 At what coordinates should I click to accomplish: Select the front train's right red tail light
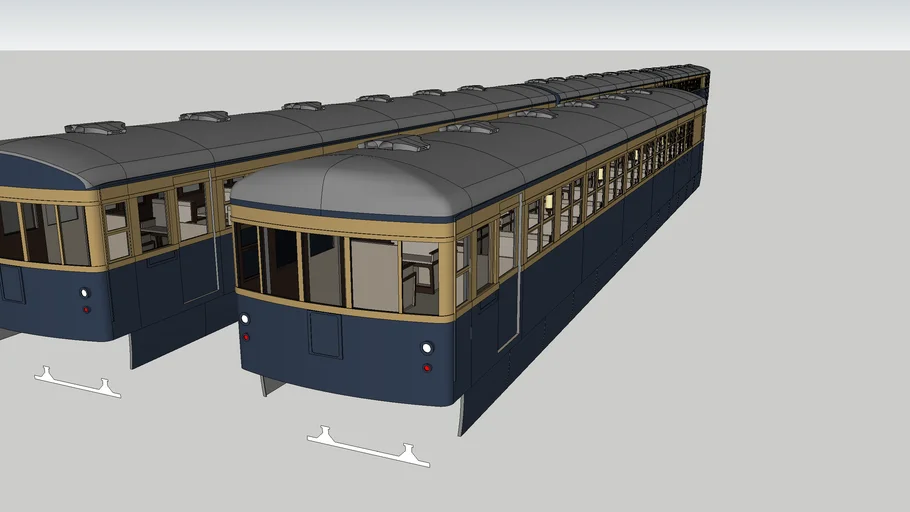coord(427,368)
